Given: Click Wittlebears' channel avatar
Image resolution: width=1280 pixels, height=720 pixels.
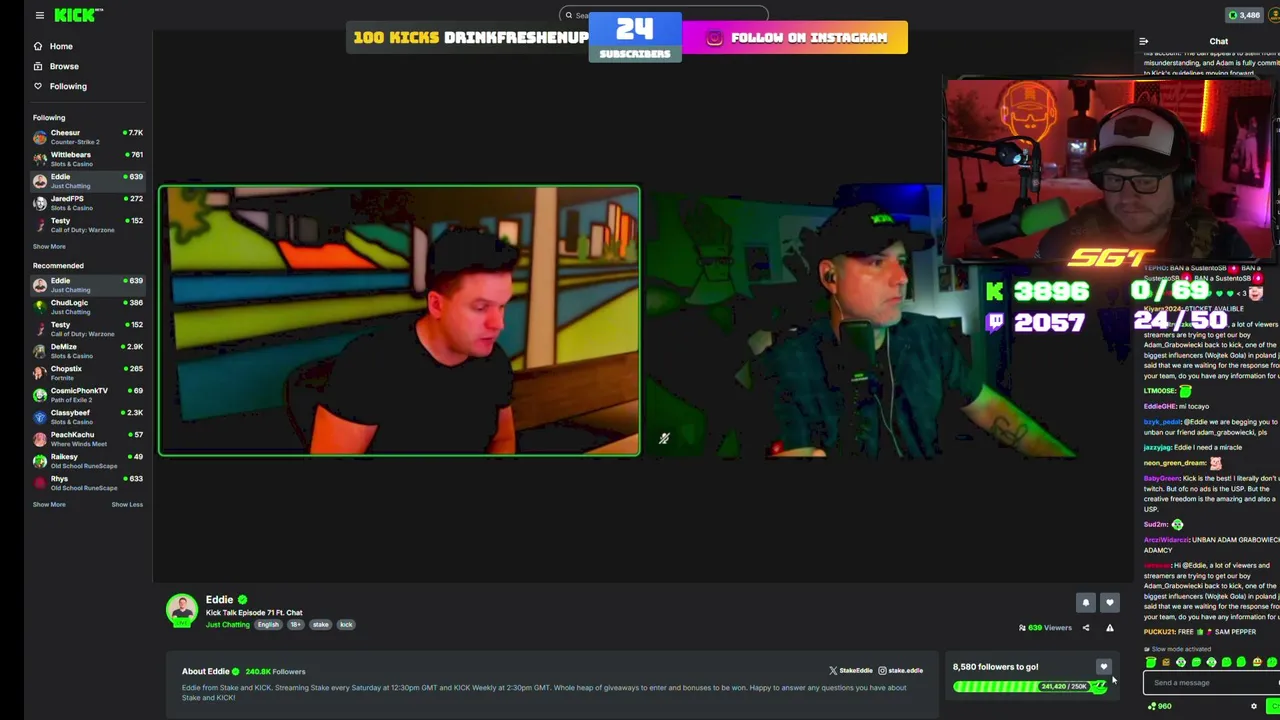Looking at the screenshot, I should tap(39, 159).
